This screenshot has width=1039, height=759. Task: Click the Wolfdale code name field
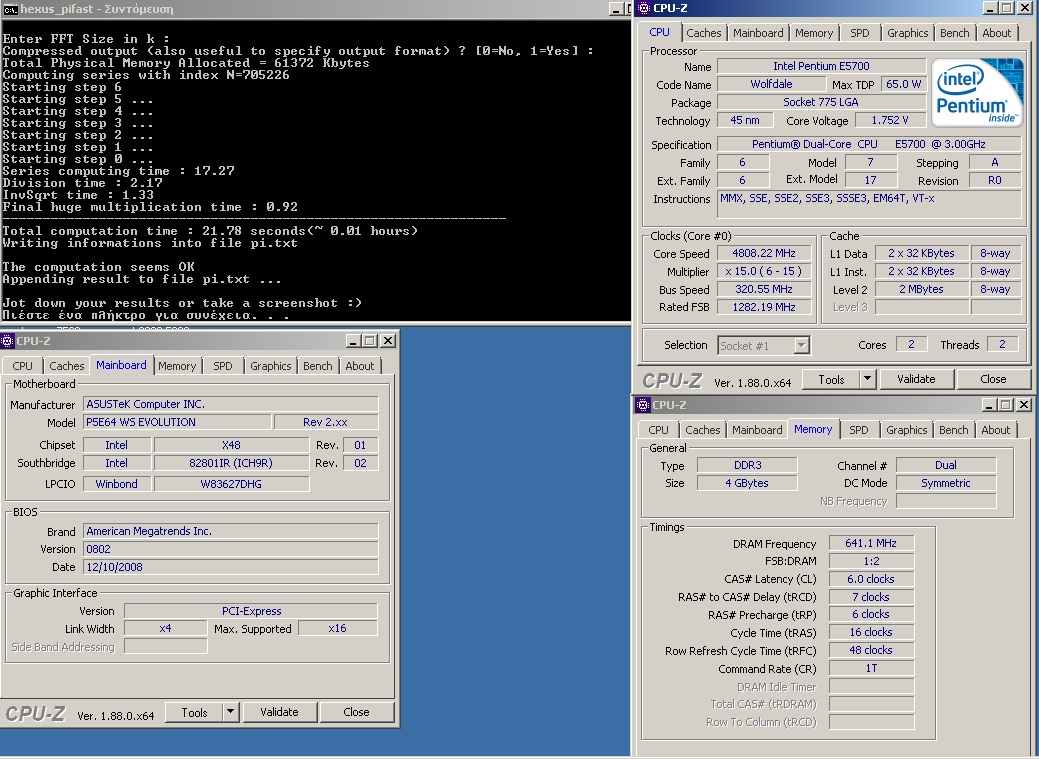pyautogui.click(x=771, y=84)
